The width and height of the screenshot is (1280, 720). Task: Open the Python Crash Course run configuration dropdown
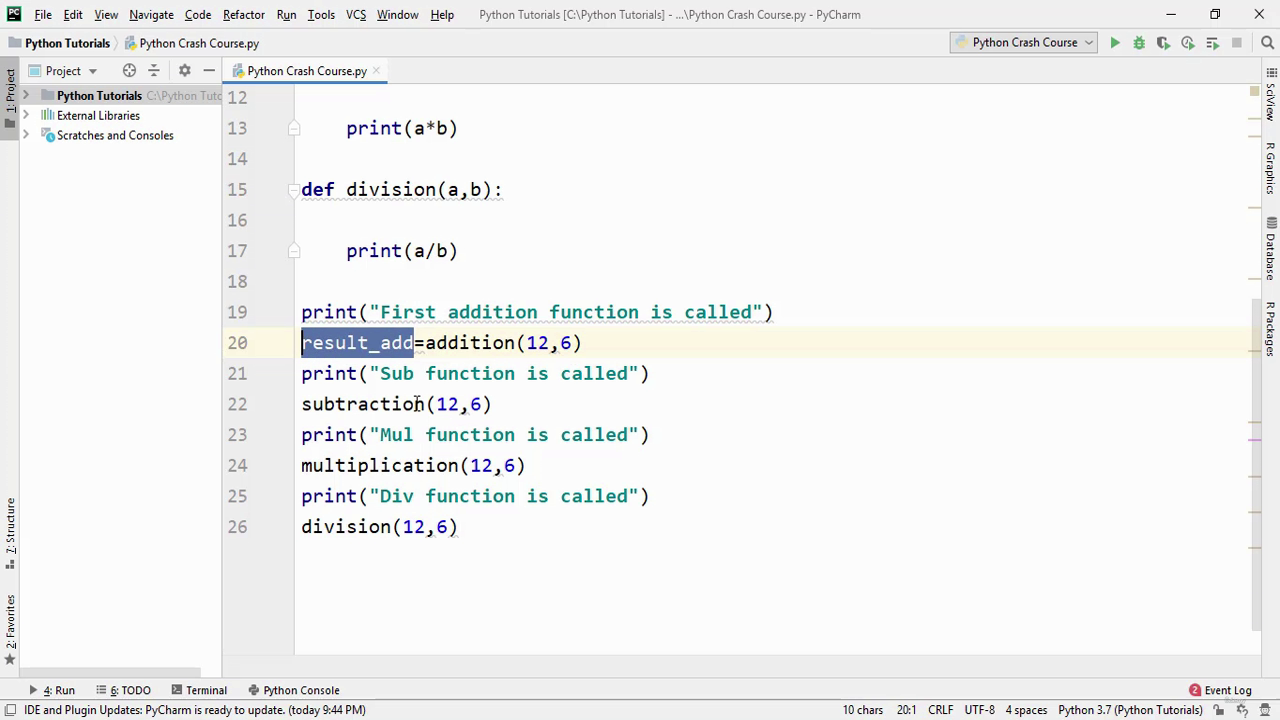click(1025, 43)
